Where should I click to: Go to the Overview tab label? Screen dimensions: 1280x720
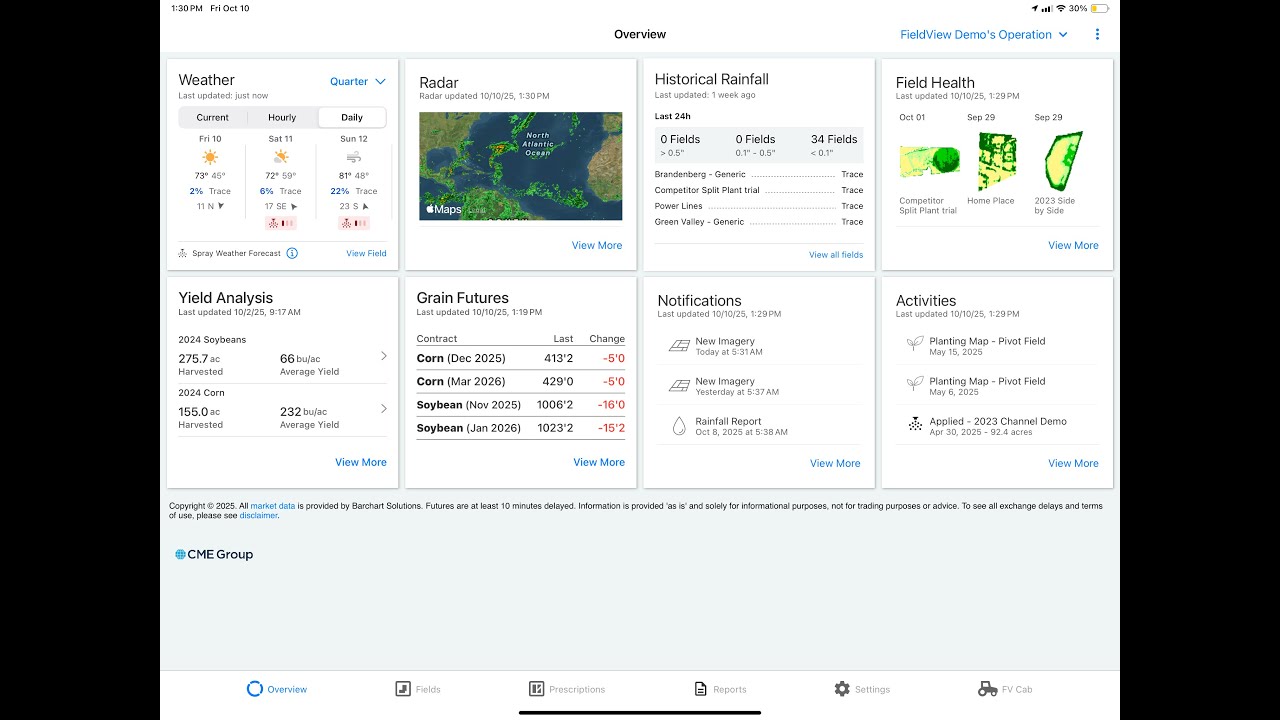tap(287, 690)
